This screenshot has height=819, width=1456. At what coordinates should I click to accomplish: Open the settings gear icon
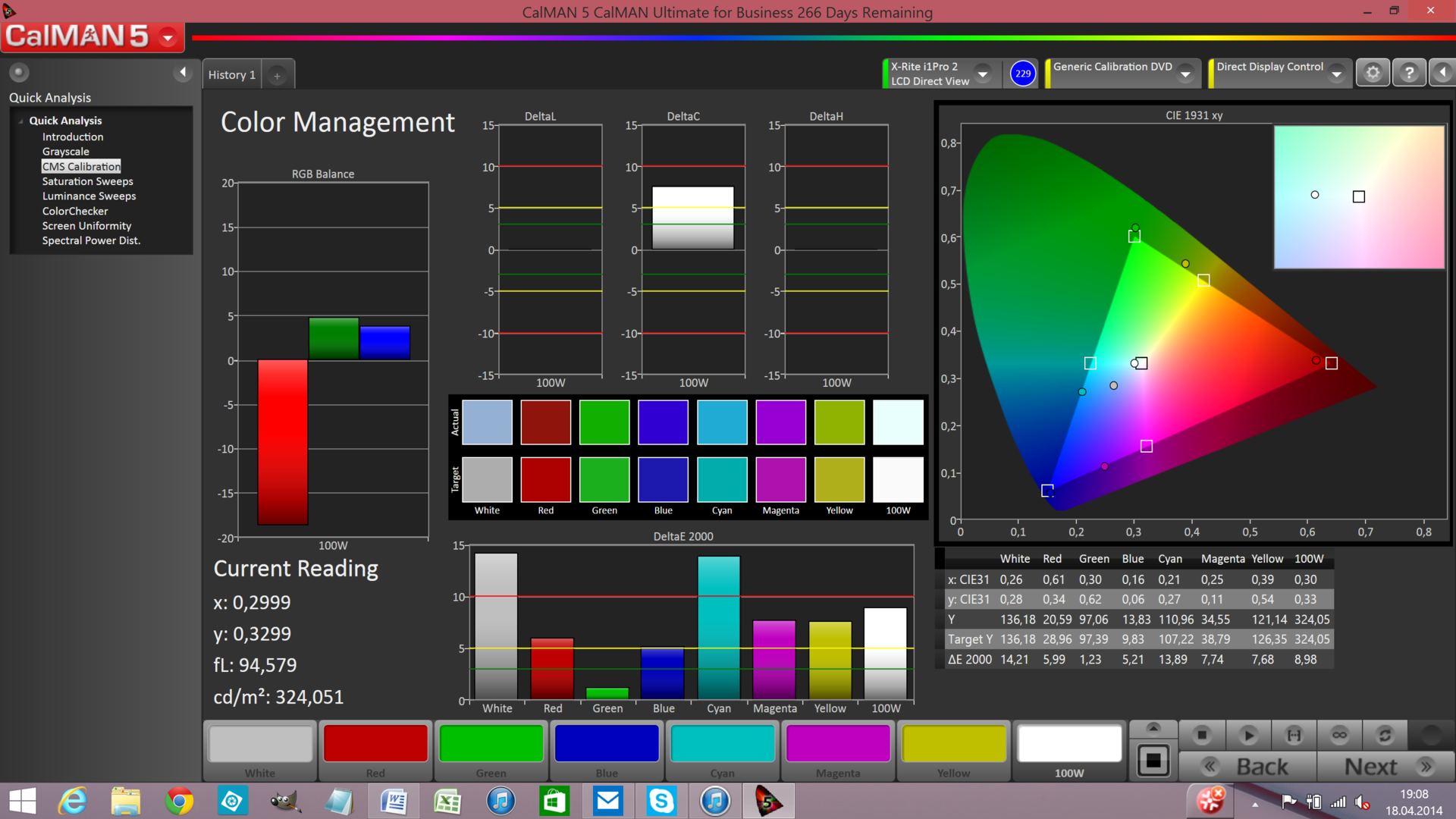pos(1373,73)
